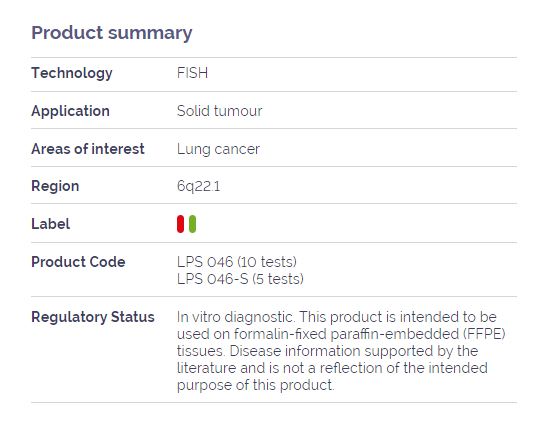This screenshot has width=537, height=435.
Task: Click the Solid tumour value text
Action: 220,111
